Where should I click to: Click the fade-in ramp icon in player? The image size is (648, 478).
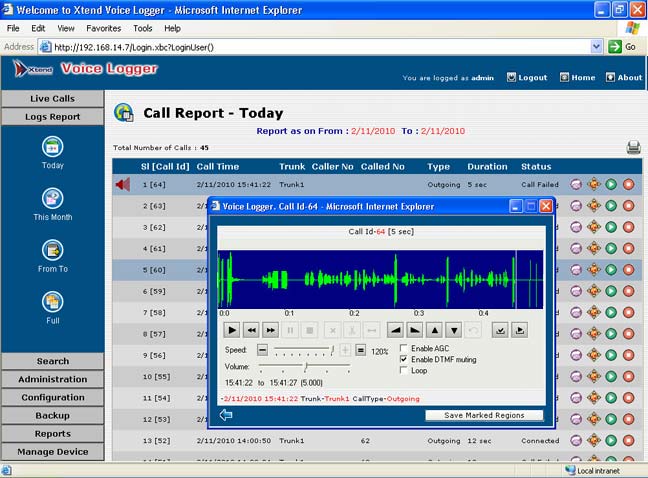click(x=395, y=330)
